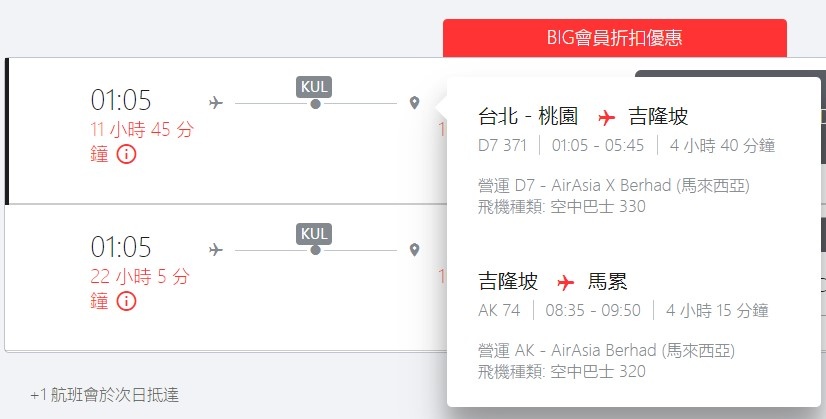
Task: Click the airplane icon in the first flight row
Action: tap(215, 102)
